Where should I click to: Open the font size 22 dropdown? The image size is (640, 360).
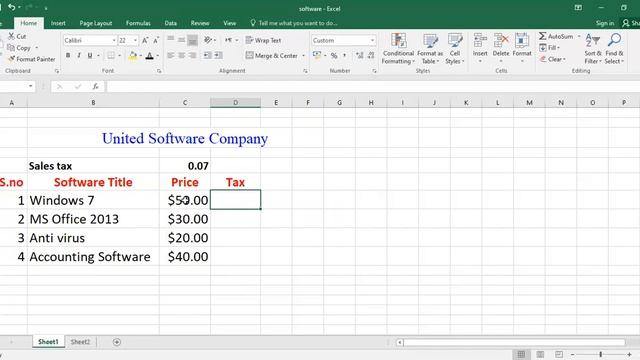(x=135, y=40)
